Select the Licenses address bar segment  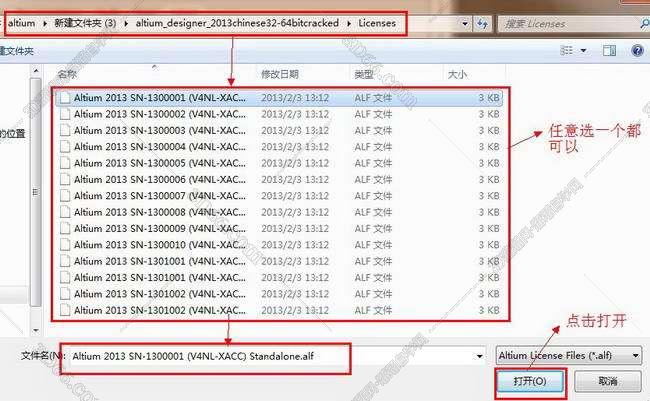point(377,23)
